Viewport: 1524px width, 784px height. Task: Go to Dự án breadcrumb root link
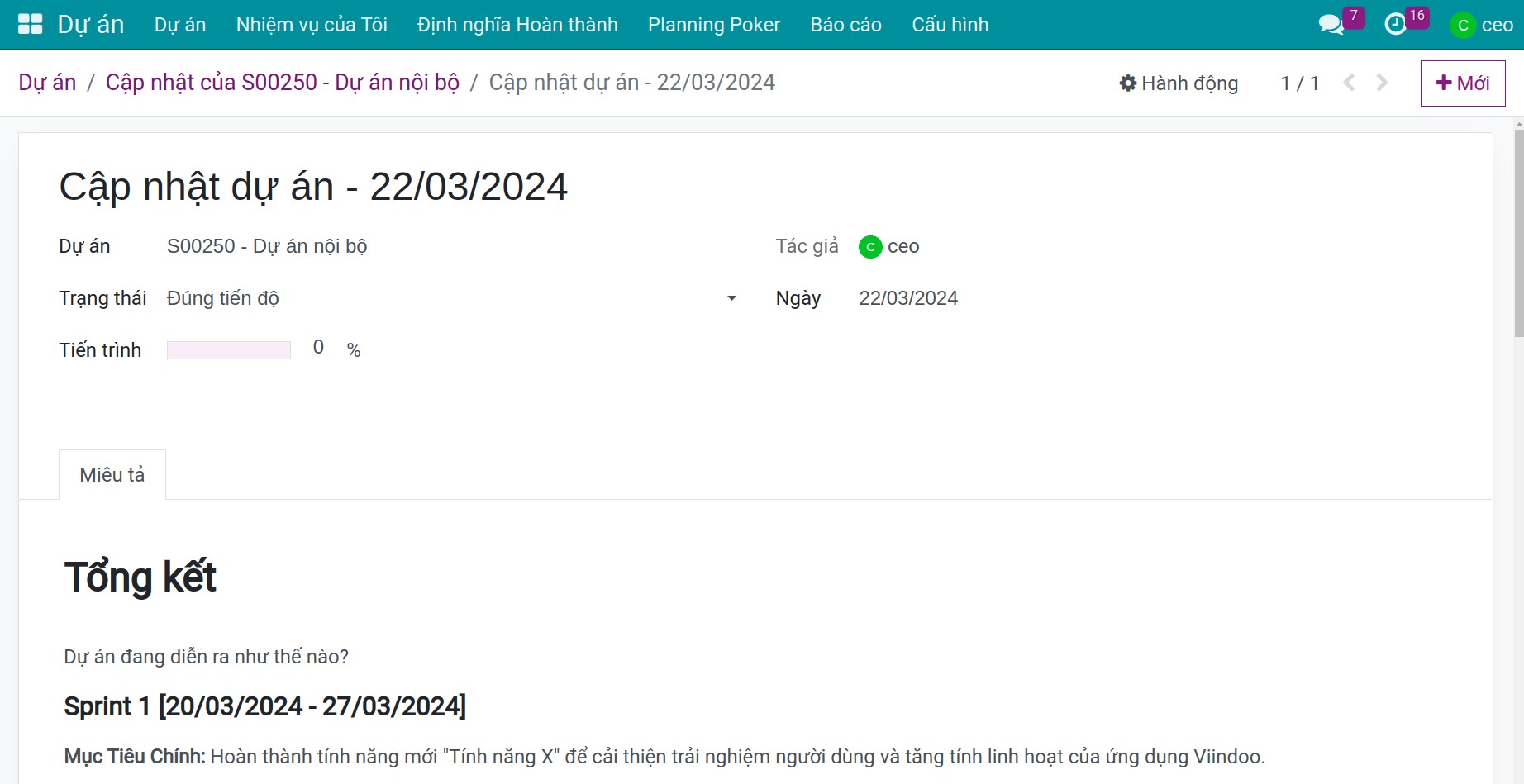pyautogui.click(x=47, y=83)
